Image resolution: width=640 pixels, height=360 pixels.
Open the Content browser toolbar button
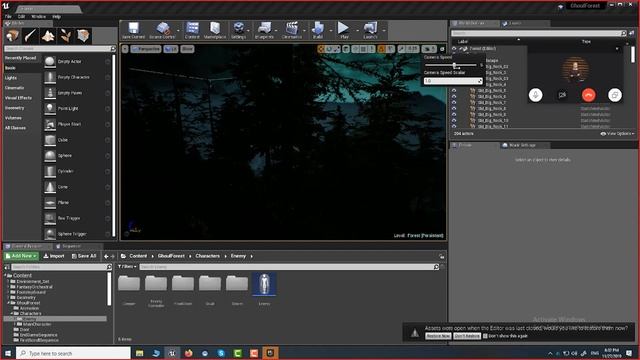[x=192, y=30]
